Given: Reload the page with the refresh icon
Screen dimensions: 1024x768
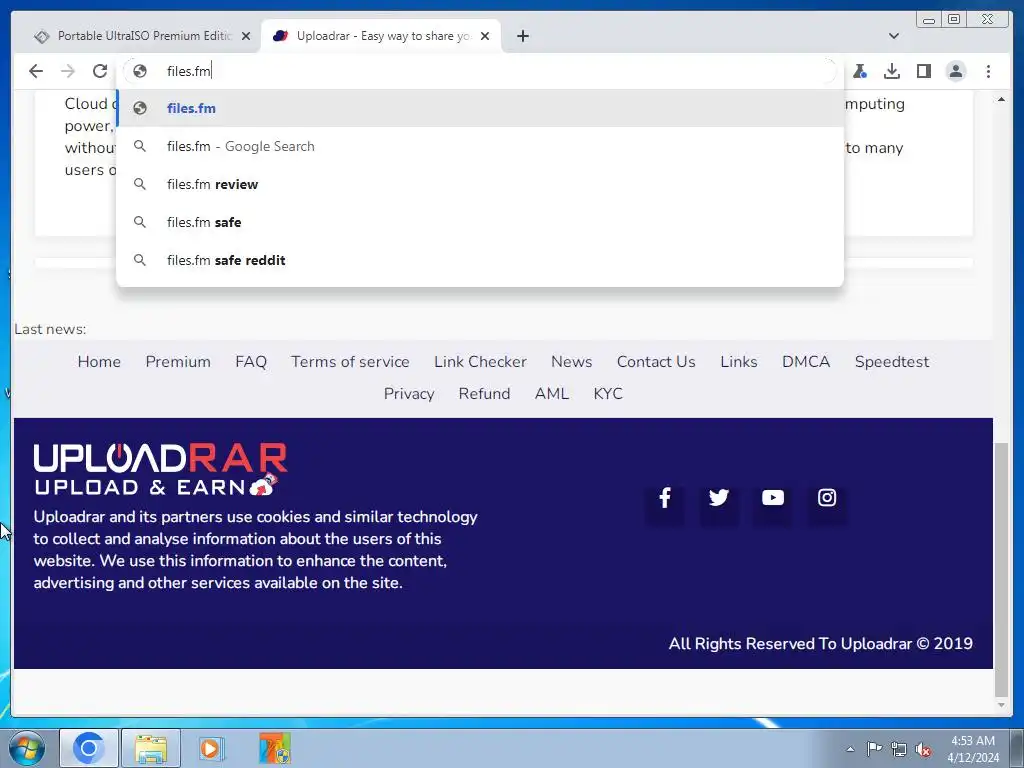Looking at the screenshot, I should [100, 71].
